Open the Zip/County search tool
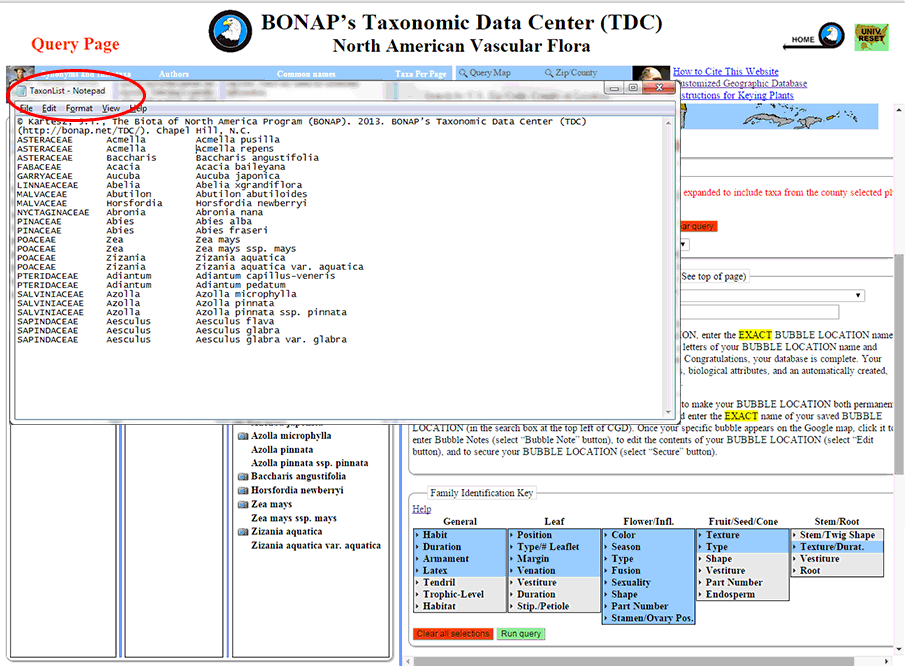Screen dimensions: 905x666 point(571,73)
